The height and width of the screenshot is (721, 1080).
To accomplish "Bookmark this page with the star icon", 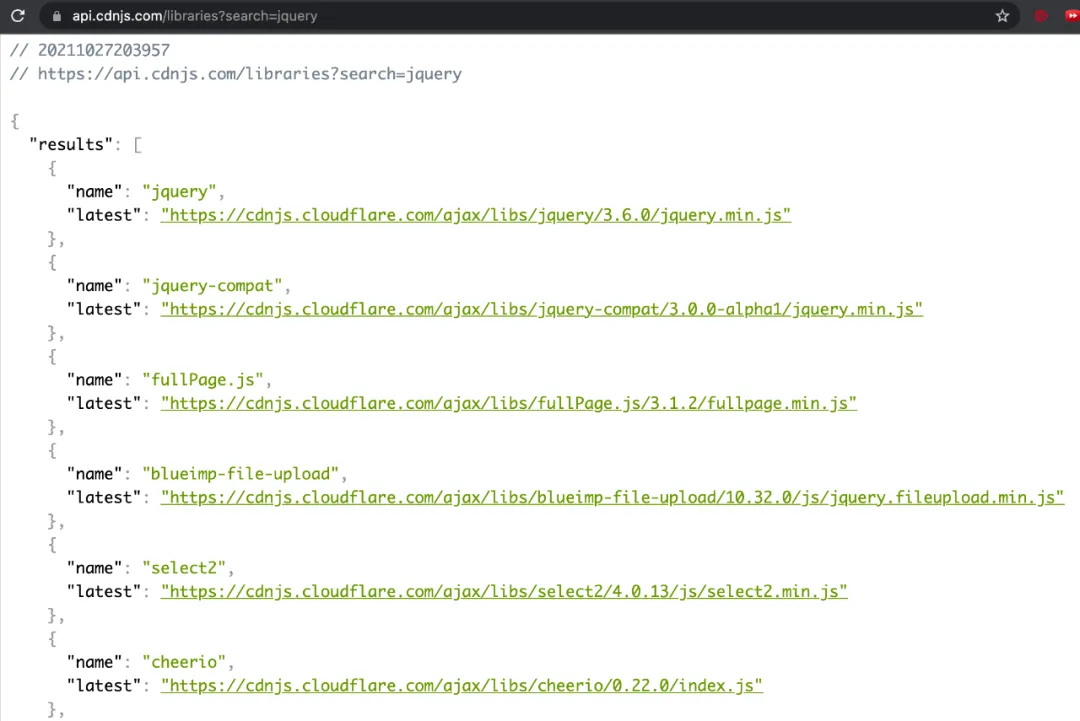I will pyautogui.click(x=1002, y=16).
